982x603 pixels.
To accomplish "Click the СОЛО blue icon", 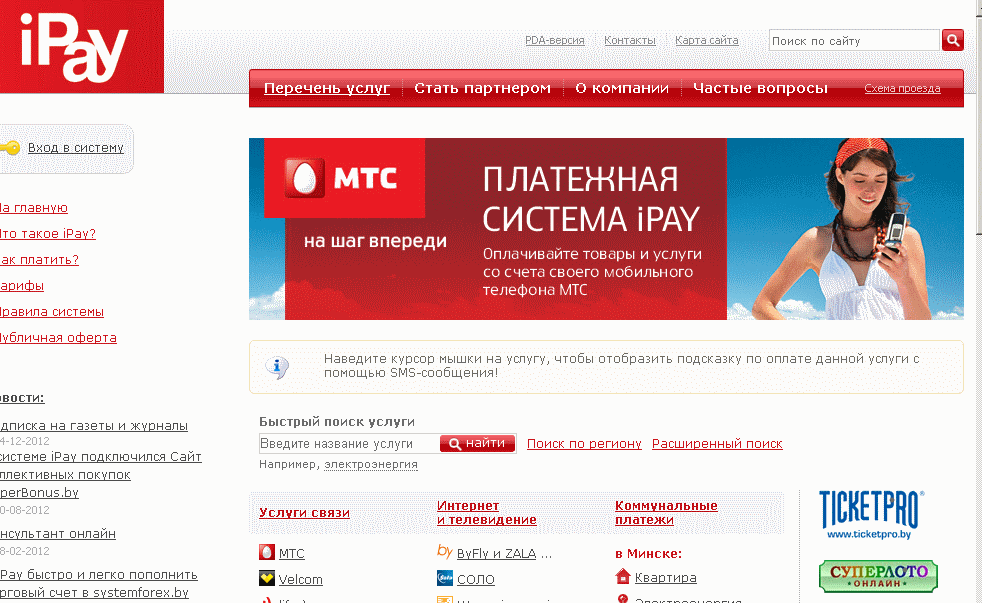I will (x=445, y=579).
